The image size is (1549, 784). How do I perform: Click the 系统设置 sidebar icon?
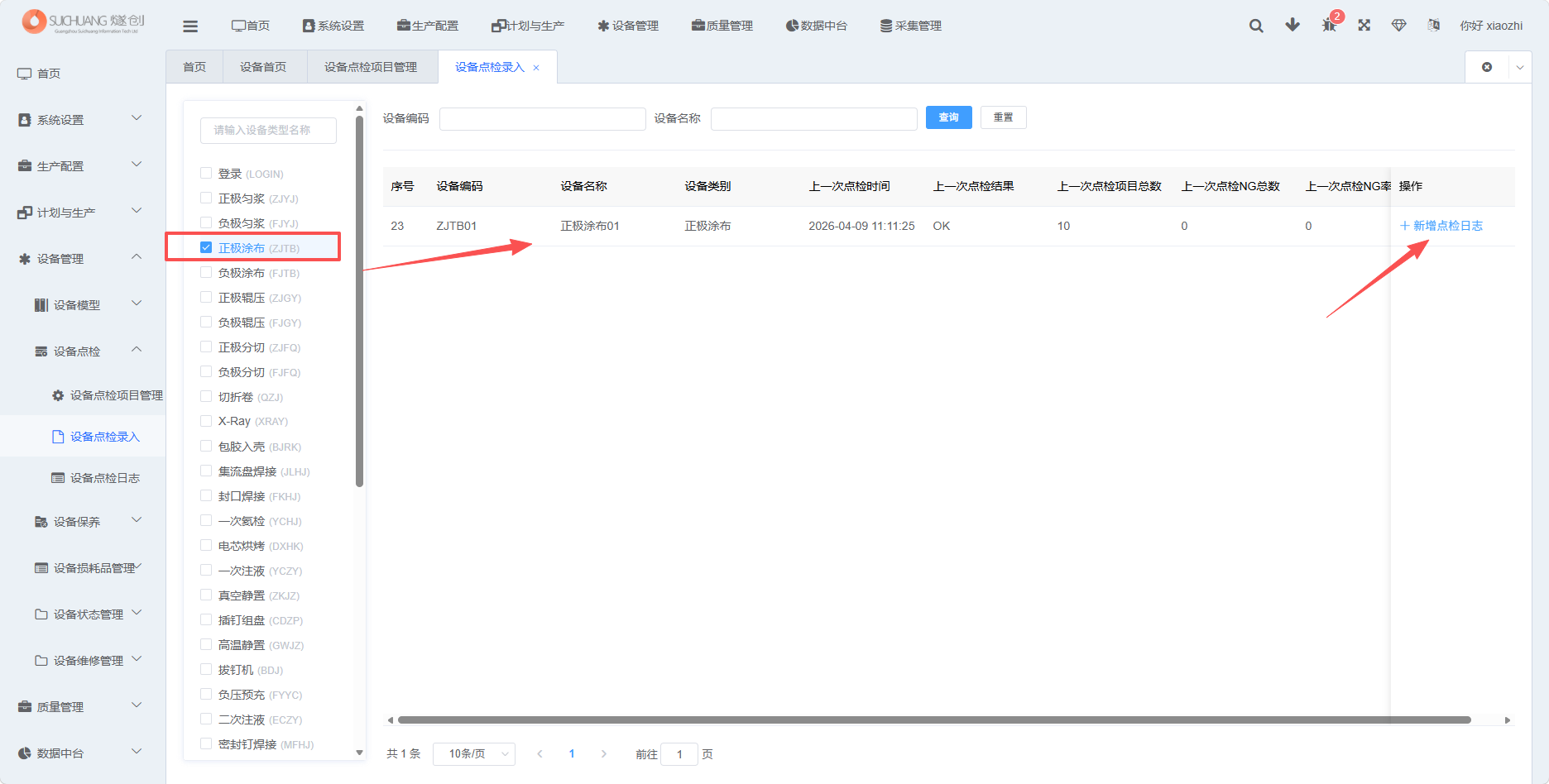pyautogui.click(x=25, y=120)
